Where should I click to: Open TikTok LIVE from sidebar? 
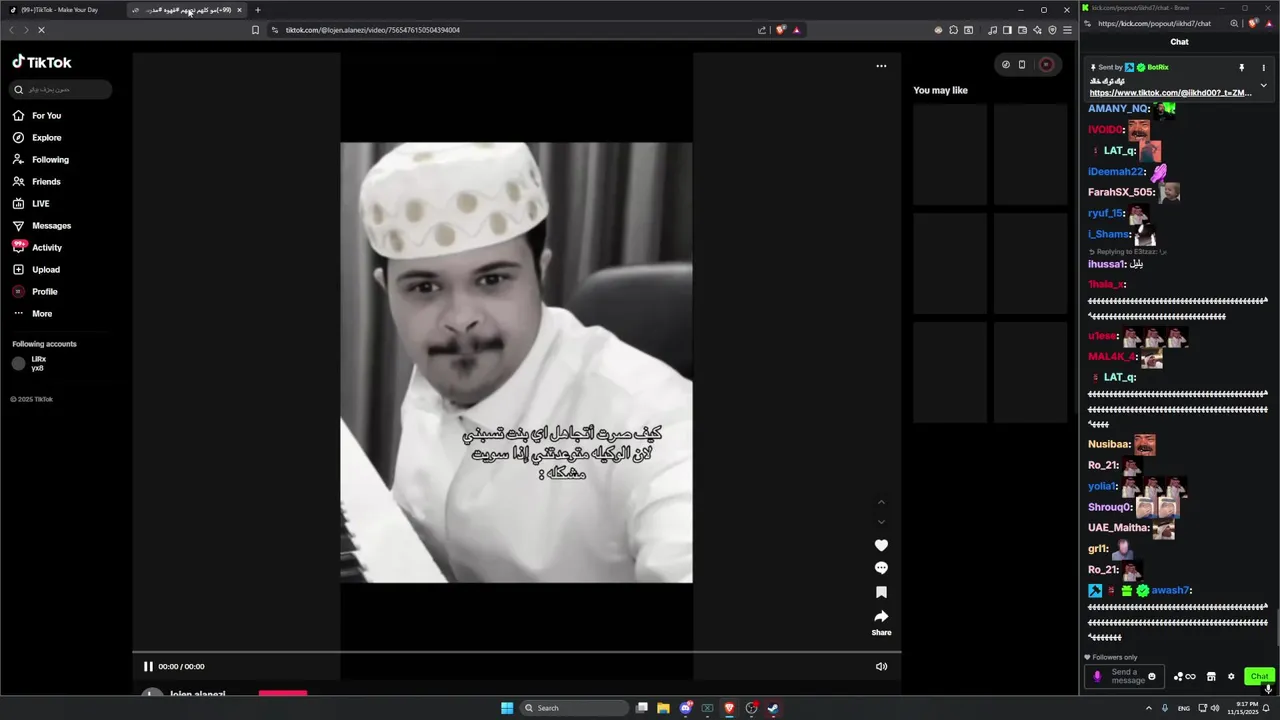click(31, 204)
